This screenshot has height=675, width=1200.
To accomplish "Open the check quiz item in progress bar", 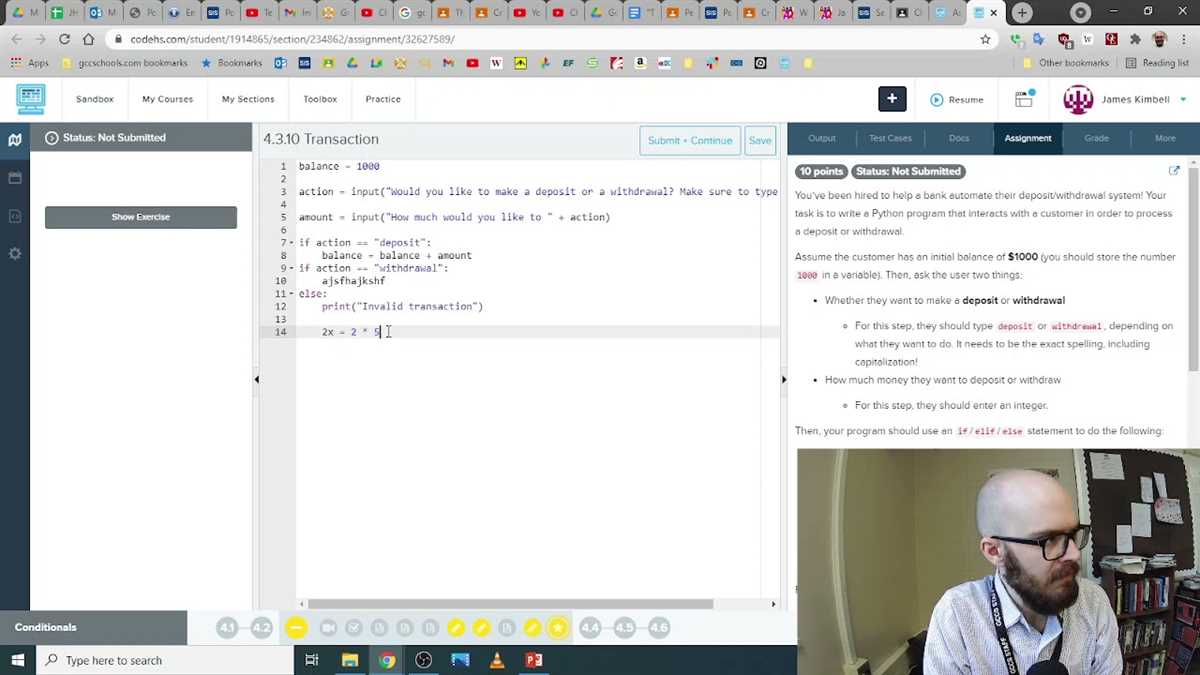I will pos(353,628).
